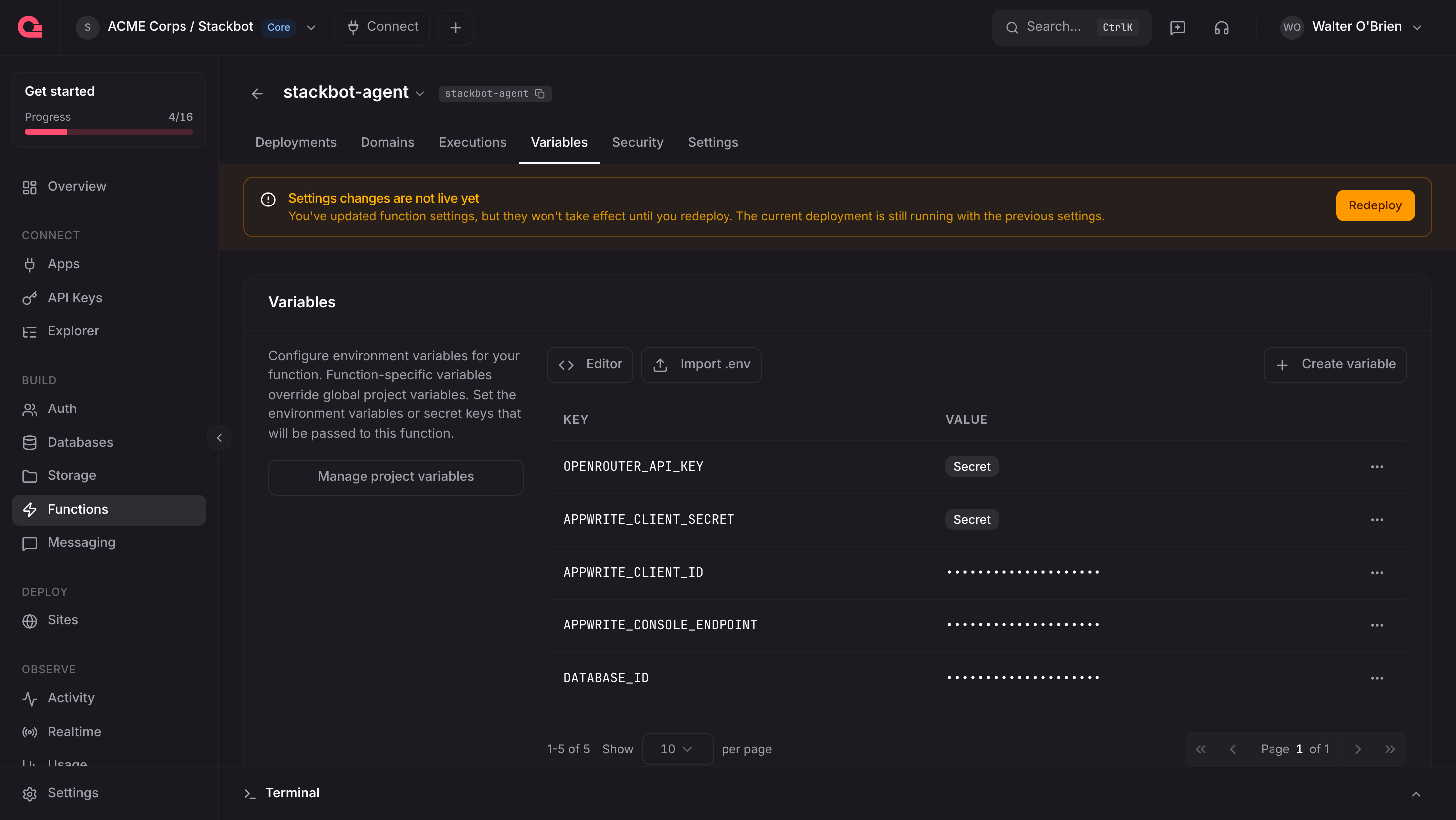The image size is (1456, 820).
Task: Open Databases in the sidebar
Action: click(109, 443)
